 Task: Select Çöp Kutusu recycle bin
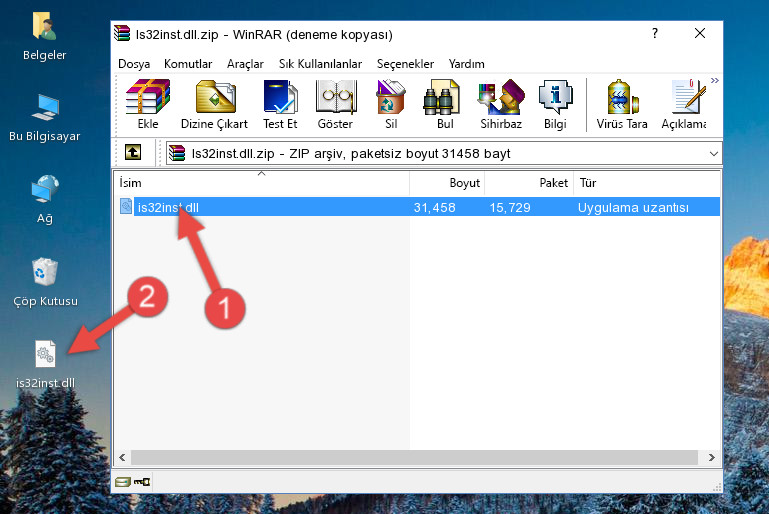point(45,282)
